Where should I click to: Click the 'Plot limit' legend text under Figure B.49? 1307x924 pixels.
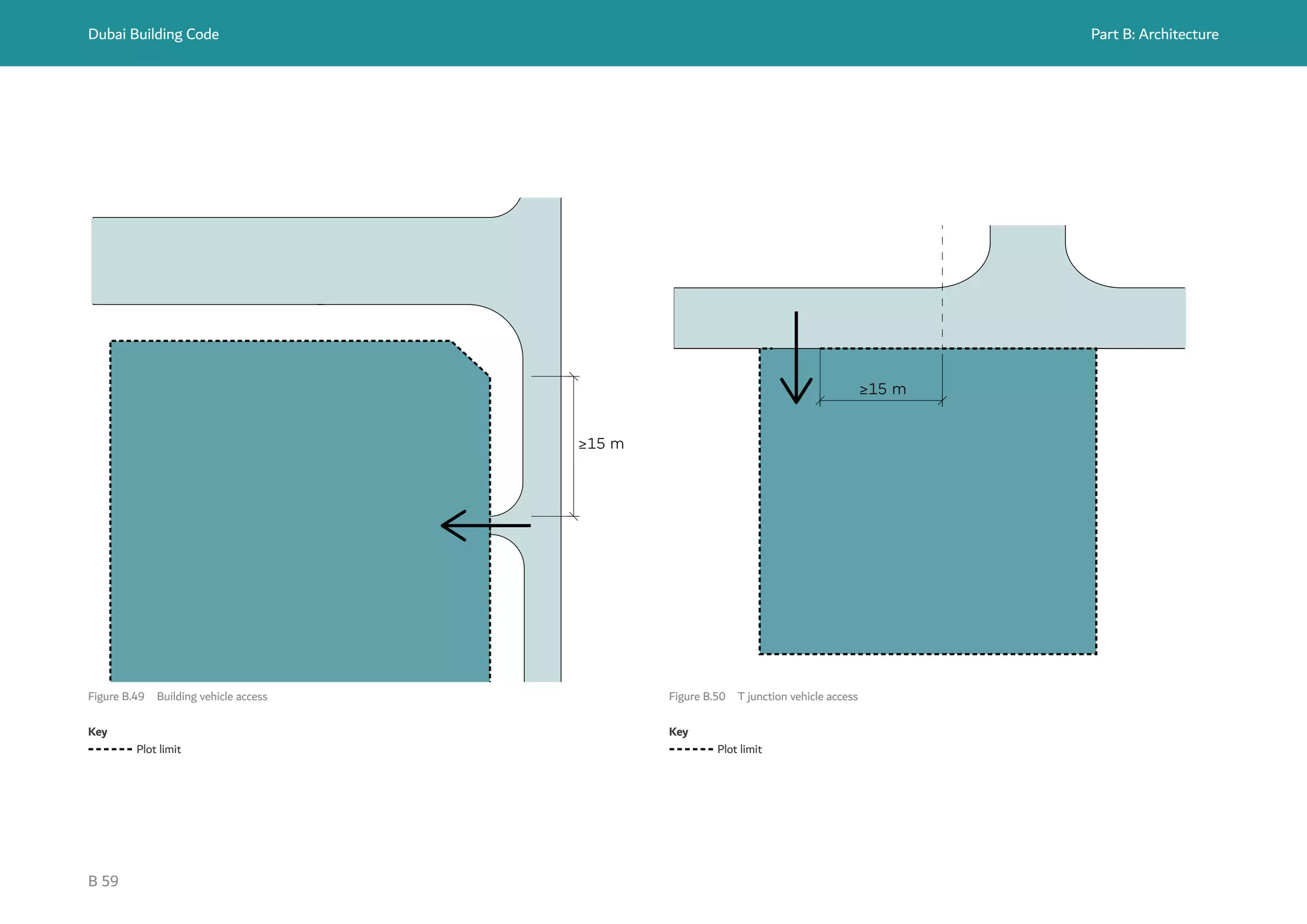point(158,749)
